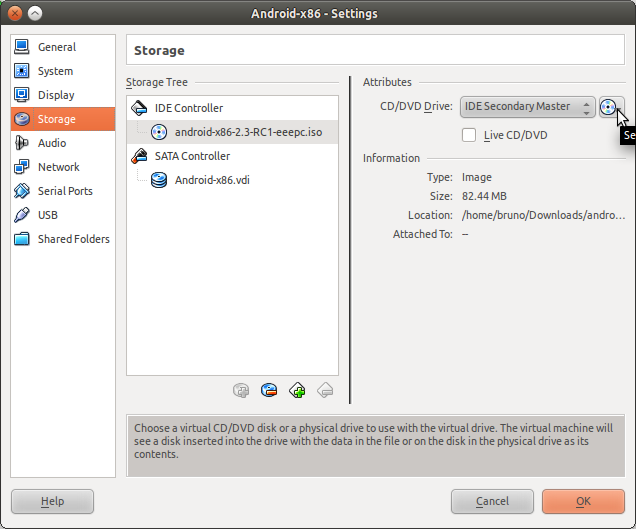Click the greyed-out add attachment icon
Viewport: 636px width, 529px height.
point(241,390)
